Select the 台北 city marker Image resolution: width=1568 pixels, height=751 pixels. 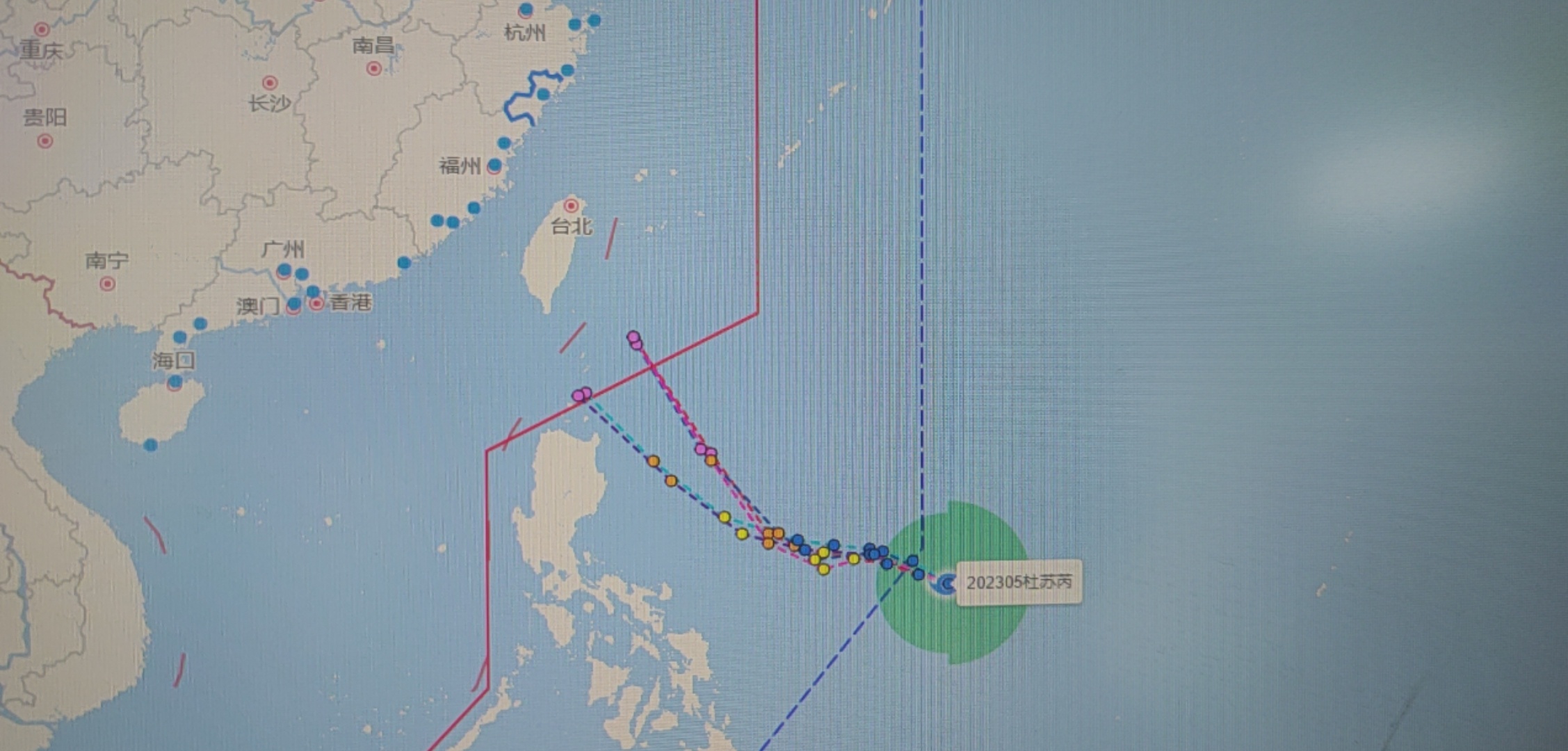[571, 205]
